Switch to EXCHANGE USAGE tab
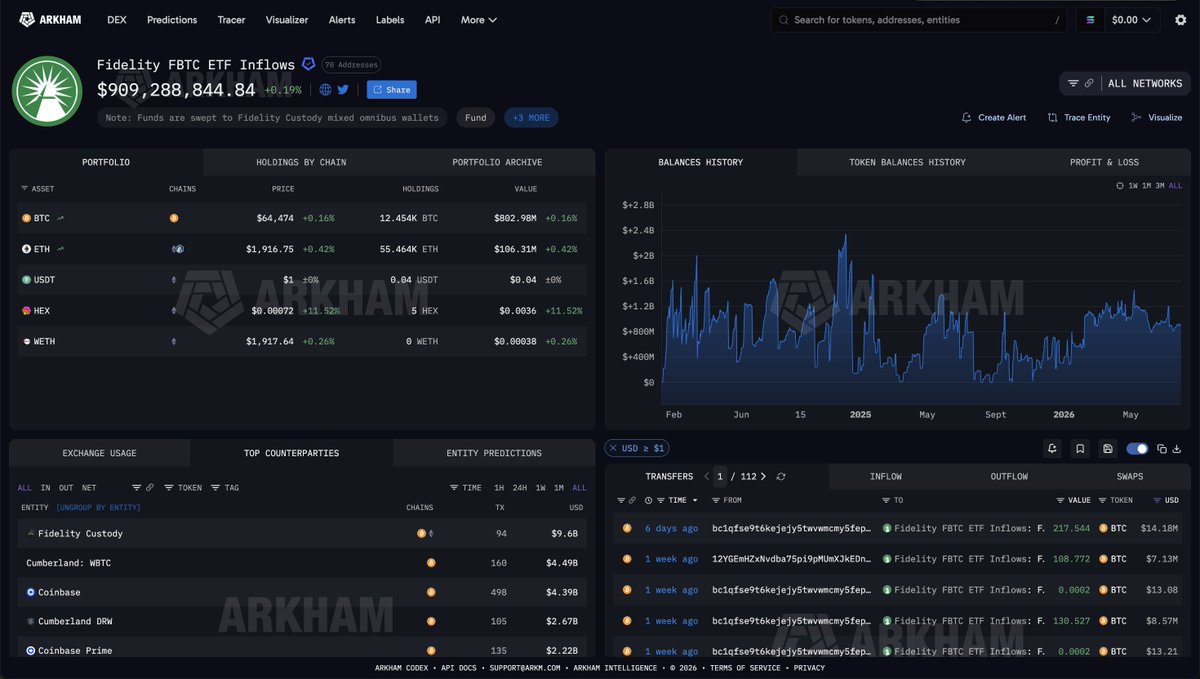 click(99, 453)
